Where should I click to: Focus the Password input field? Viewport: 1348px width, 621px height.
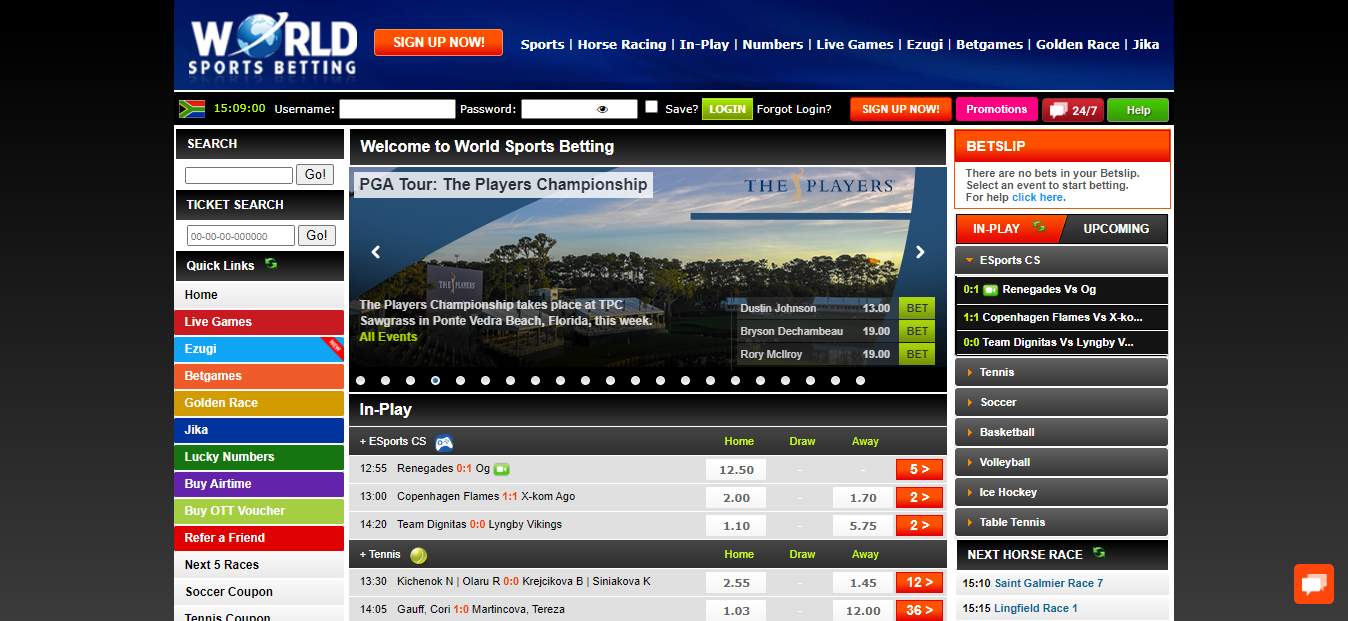click(579, 109)
